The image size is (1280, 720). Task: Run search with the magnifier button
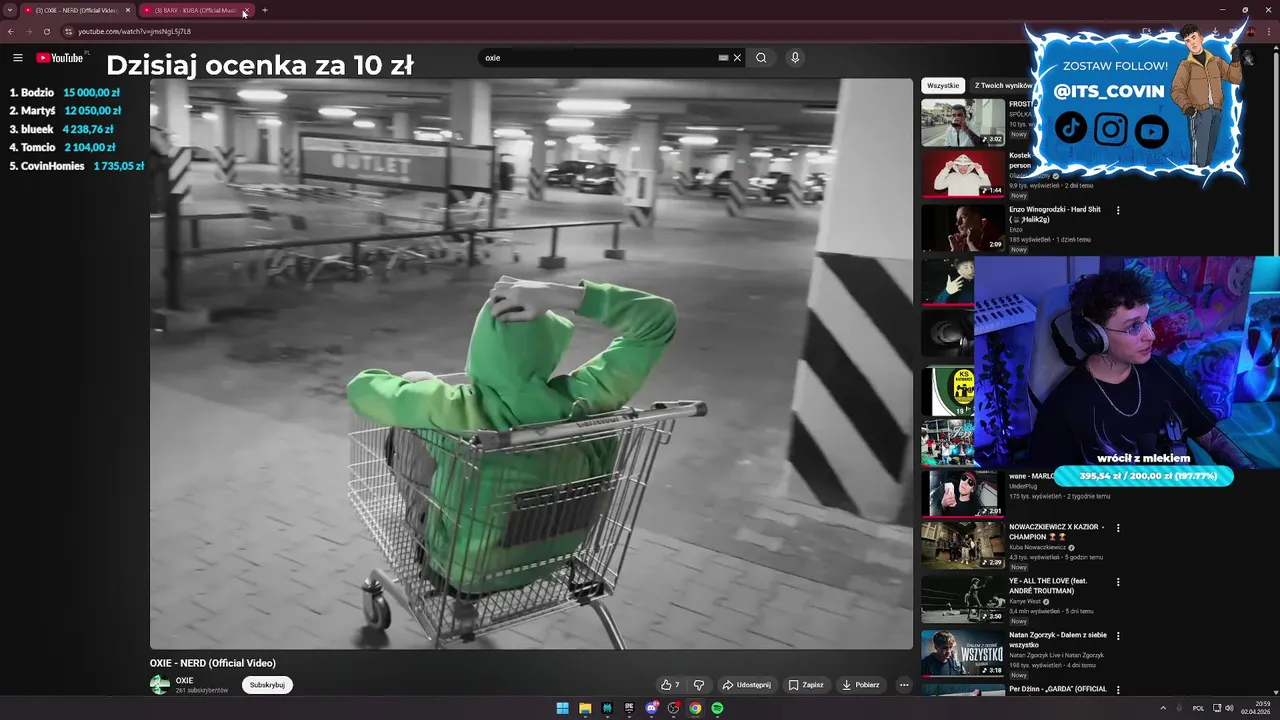[x=761, y=58]
